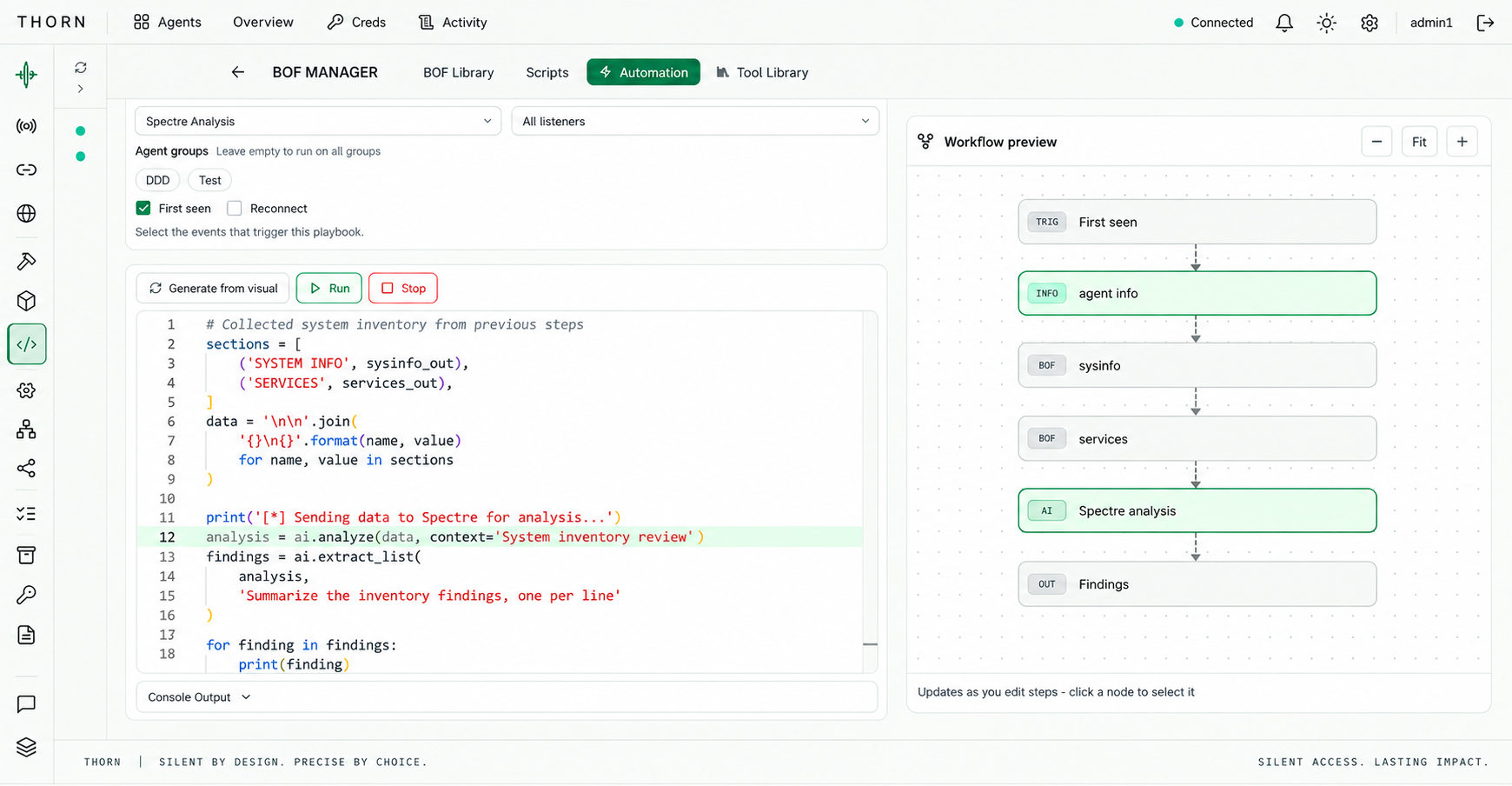
Task: Open the All listeners dropdown
Action: pos(695,121)
